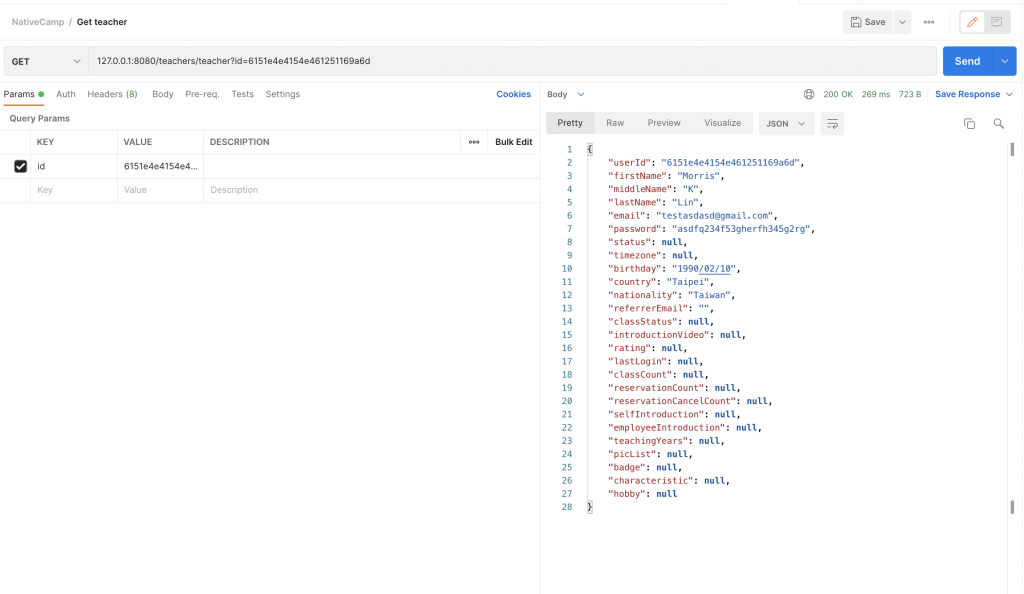Expand the JSON format dropdown
This screenshot has height=594, width=1024.
785,123
